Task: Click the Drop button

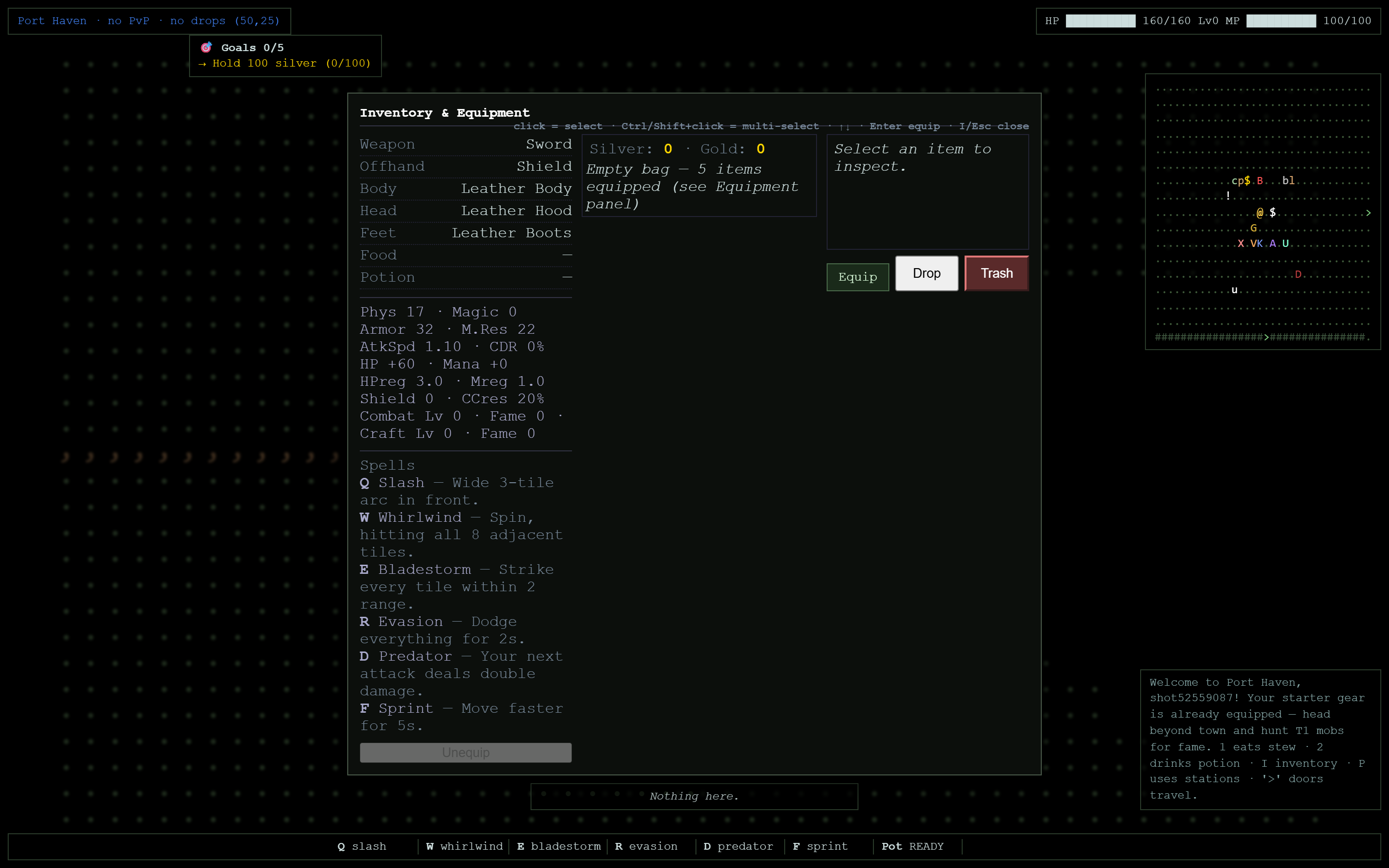Action: (926, 273)
